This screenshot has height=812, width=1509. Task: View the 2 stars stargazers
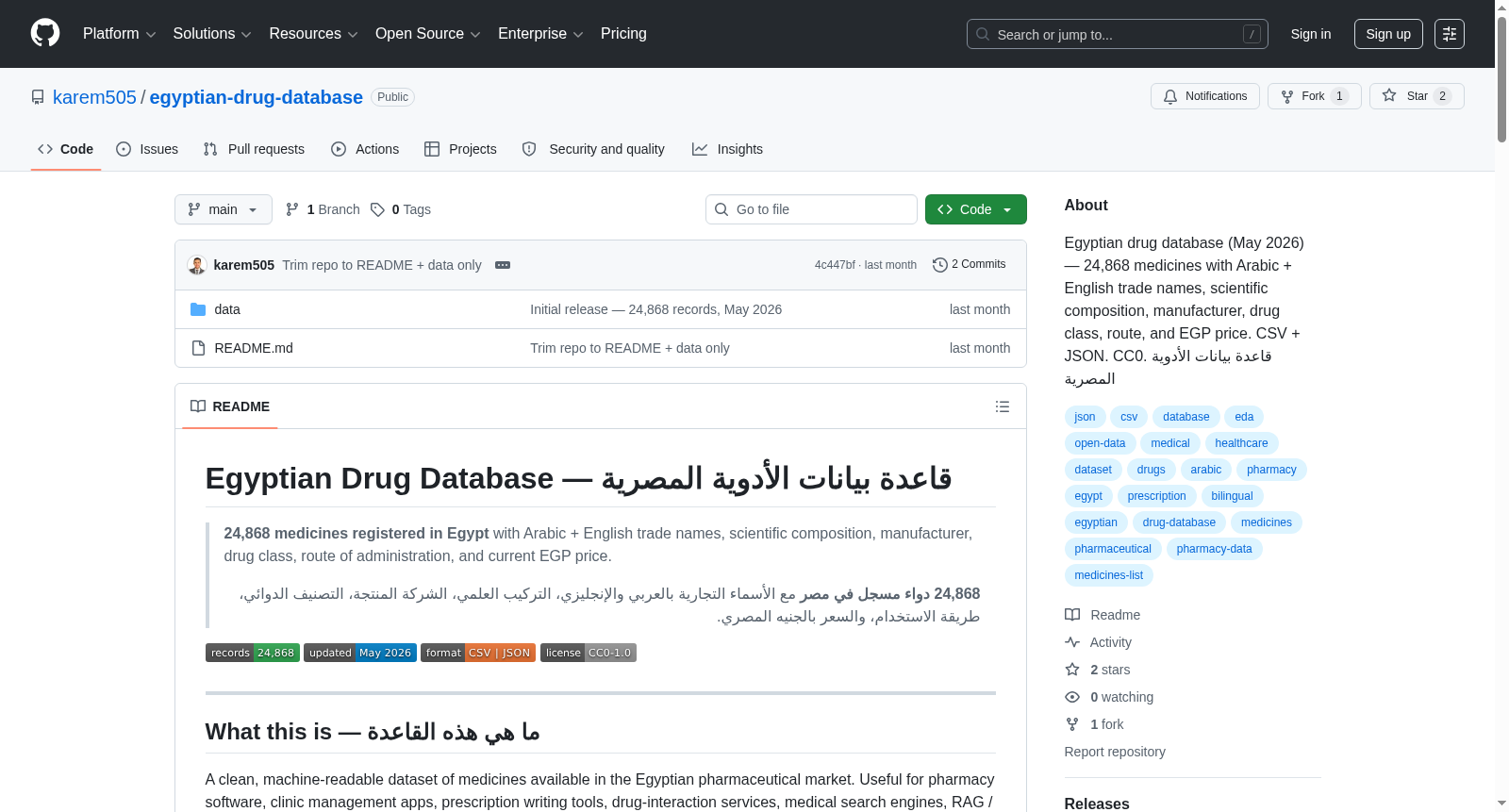1098,670
